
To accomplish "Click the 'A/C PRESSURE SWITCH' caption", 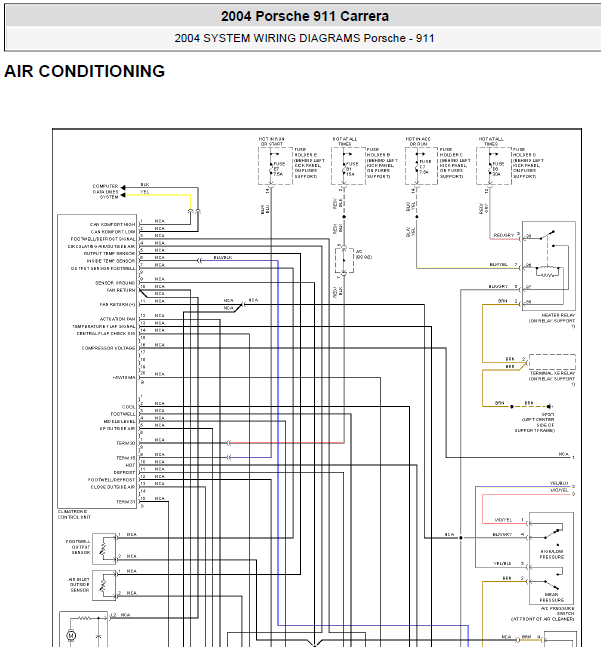I will 557,611.
